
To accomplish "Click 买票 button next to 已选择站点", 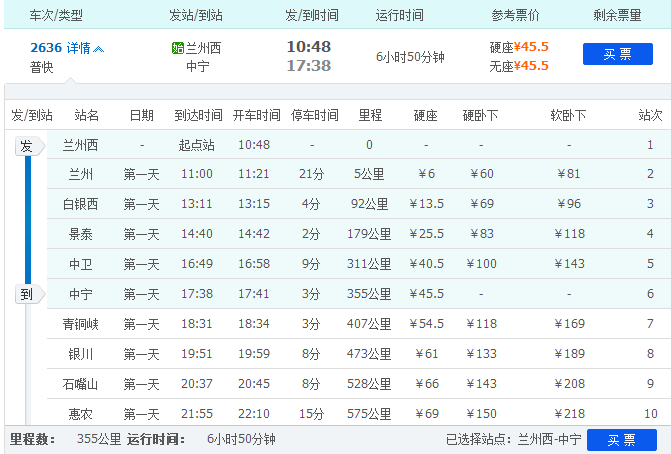I will [621, 439].
